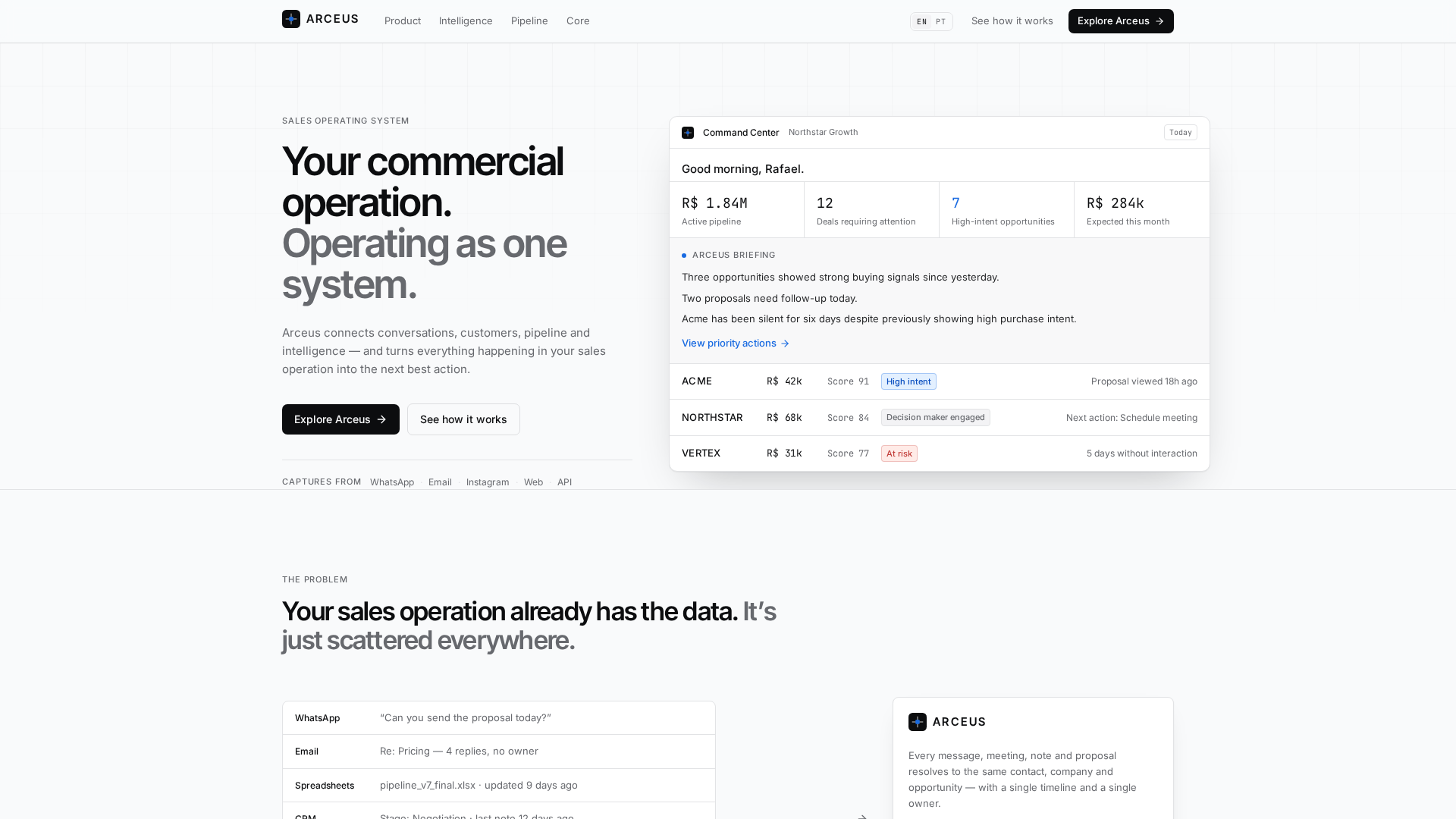Click the 12 deals requiring attention figure

(825, 203)
